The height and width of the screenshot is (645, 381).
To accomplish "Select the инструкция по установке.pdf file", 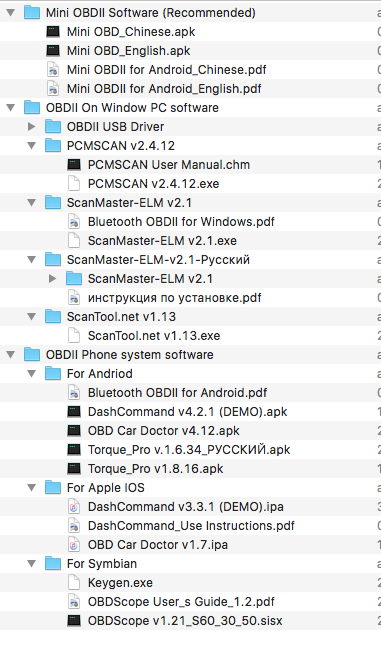I will (190, 297).
